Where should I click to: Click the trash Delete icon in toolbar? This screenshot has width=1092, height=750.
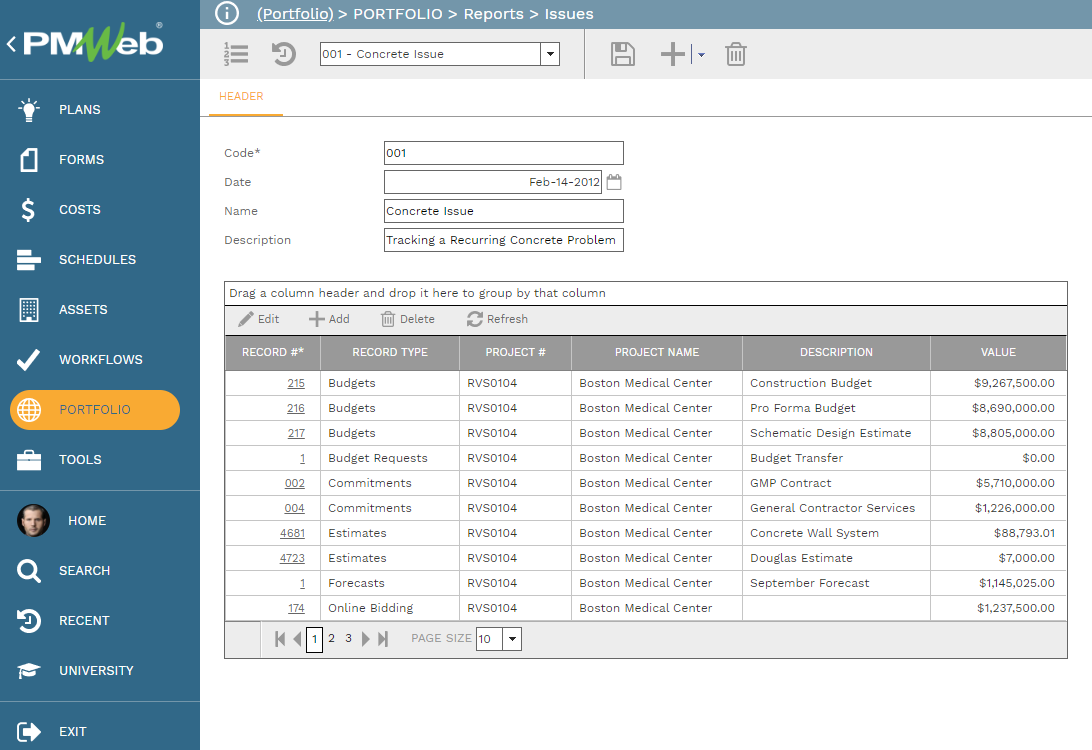[x=735, y=54]
